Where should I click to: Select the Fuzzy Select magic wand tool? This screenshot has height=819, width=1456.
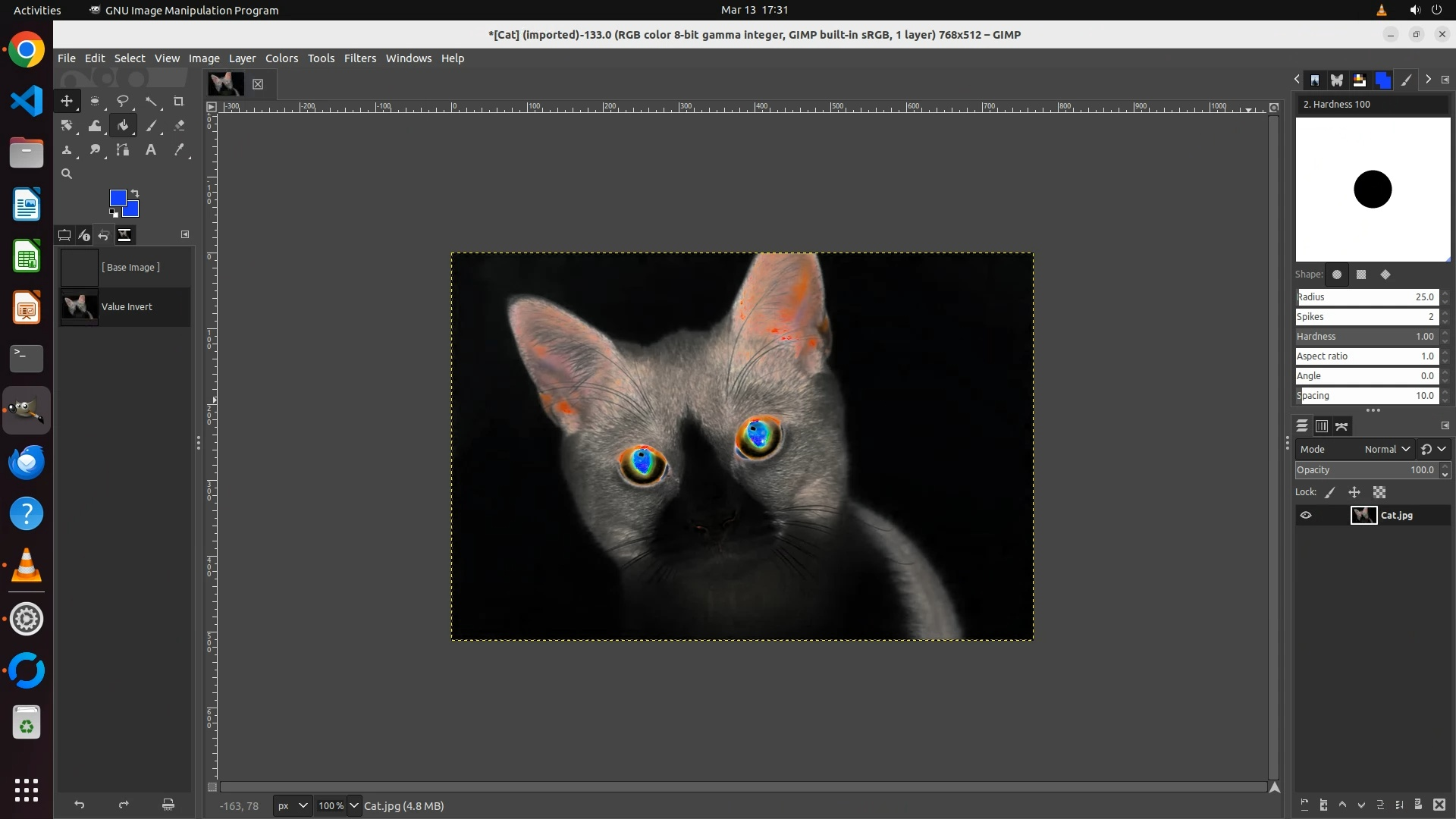[x=152, y=101]
